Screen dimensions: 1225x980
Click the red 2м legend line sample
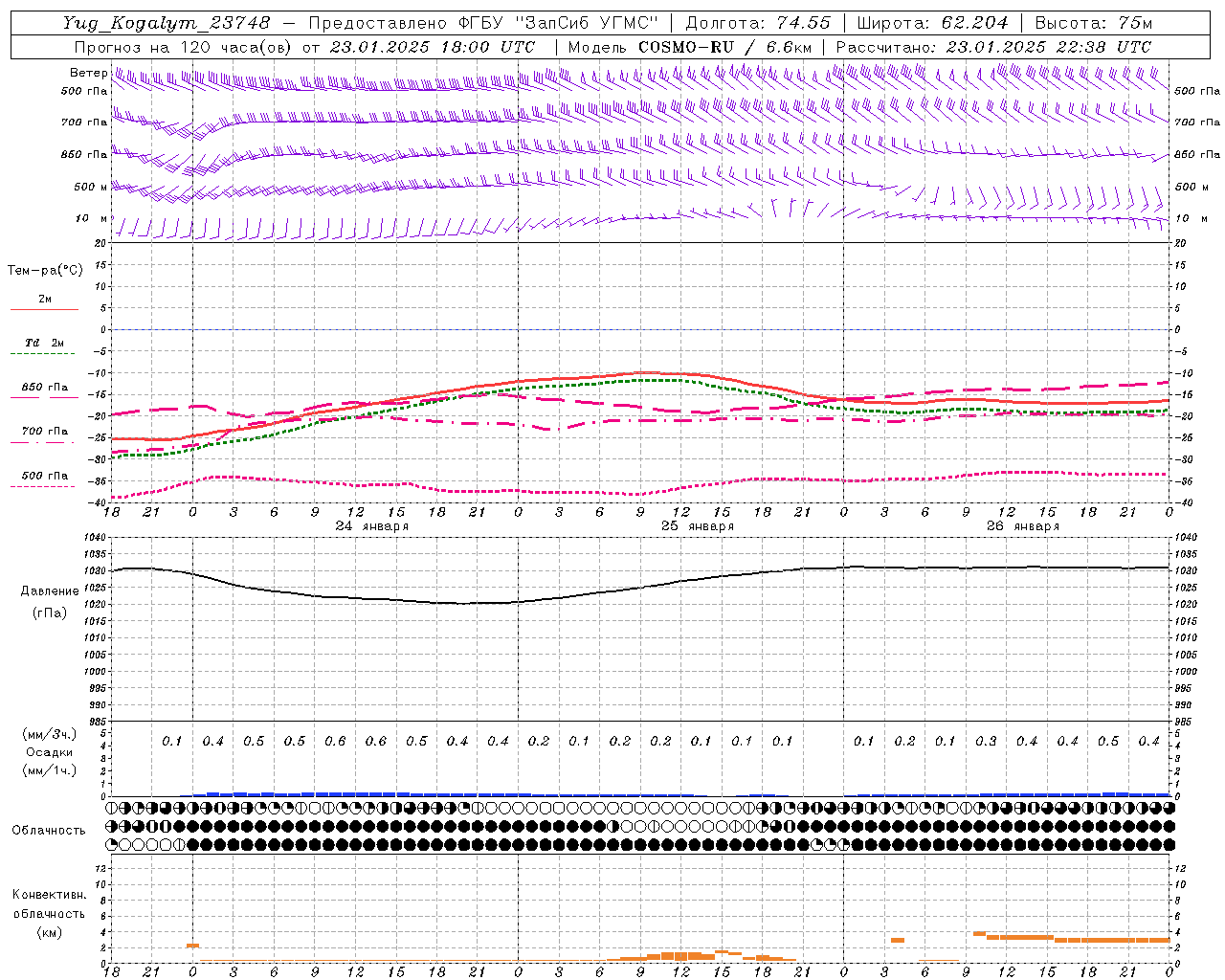44,310
